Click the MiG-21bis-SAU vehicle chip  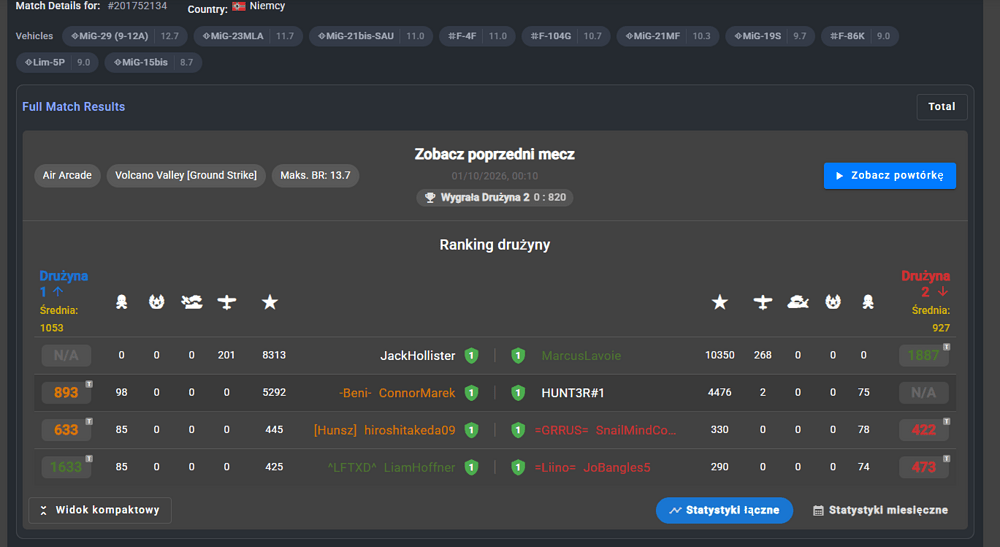point(371,36)
